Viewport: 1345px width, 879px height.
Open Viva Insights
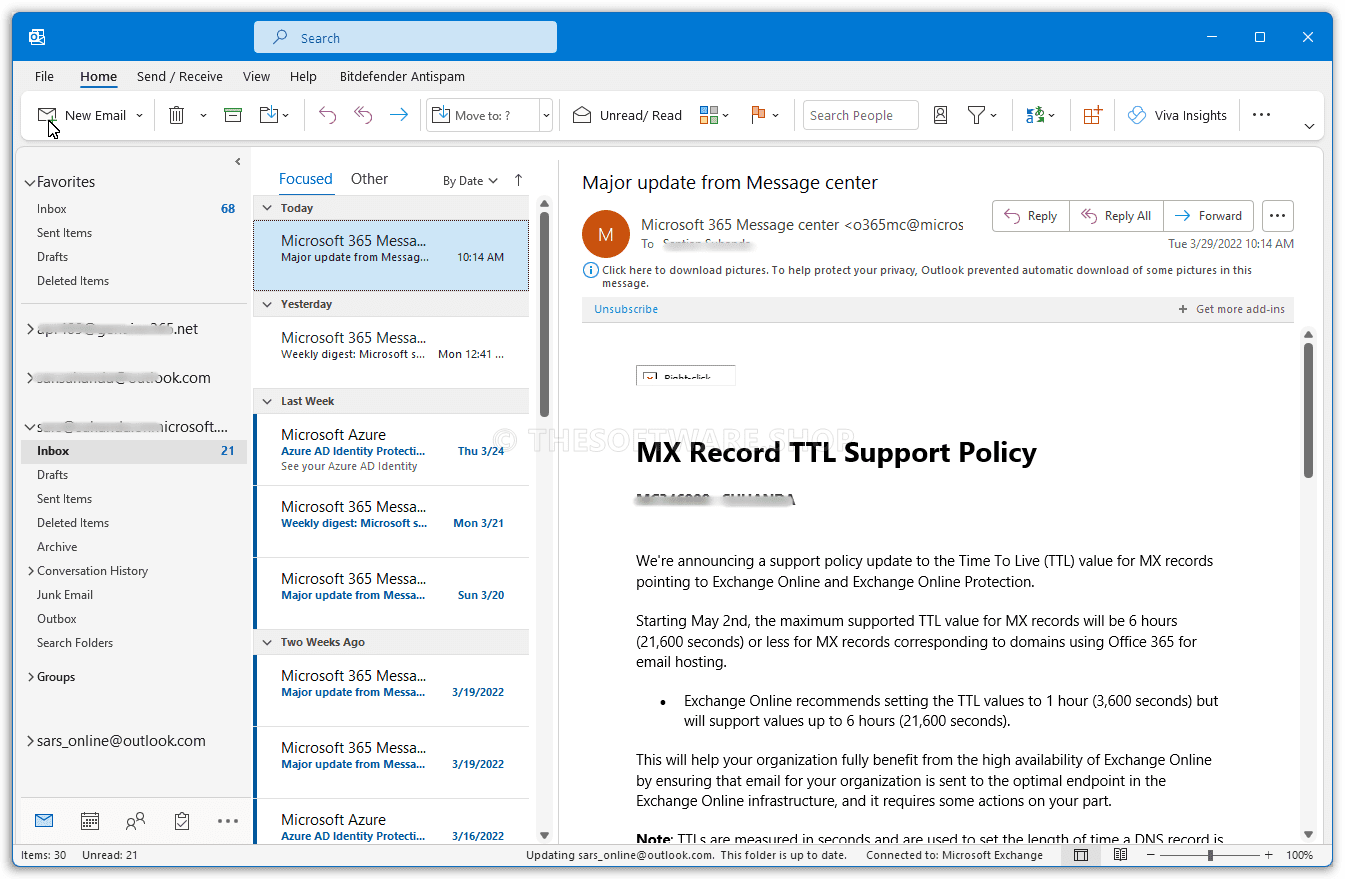pos(1177,115)
